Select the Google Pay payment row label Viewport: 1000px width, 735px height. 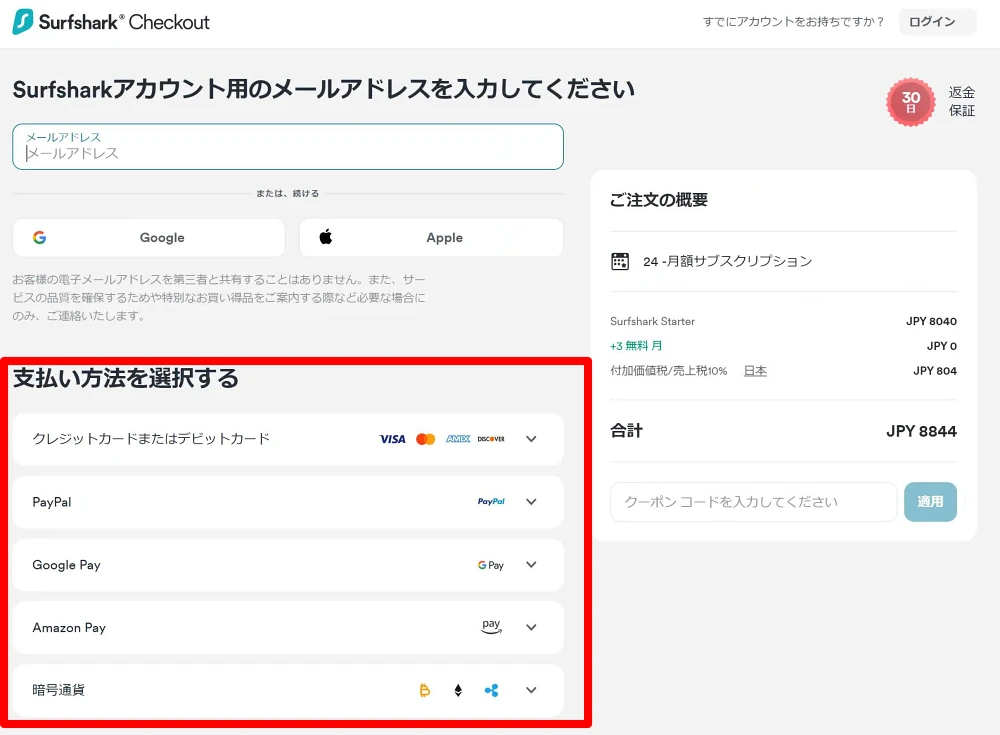pyautogui.click(x=66, y=565)
